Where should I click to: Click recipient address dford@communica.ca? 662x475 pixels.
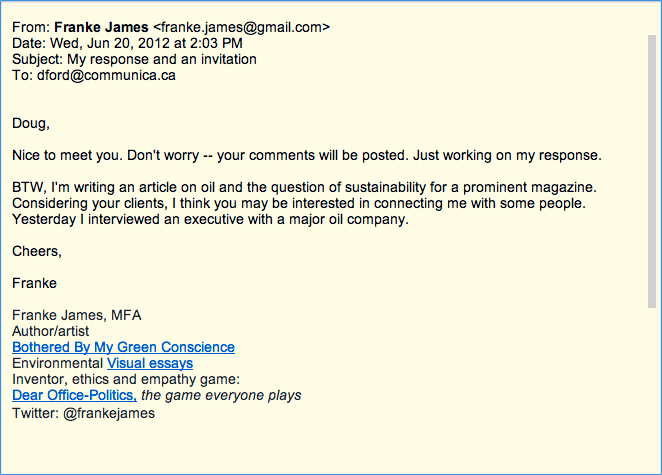pyautogui.click(x=106, y=76)
